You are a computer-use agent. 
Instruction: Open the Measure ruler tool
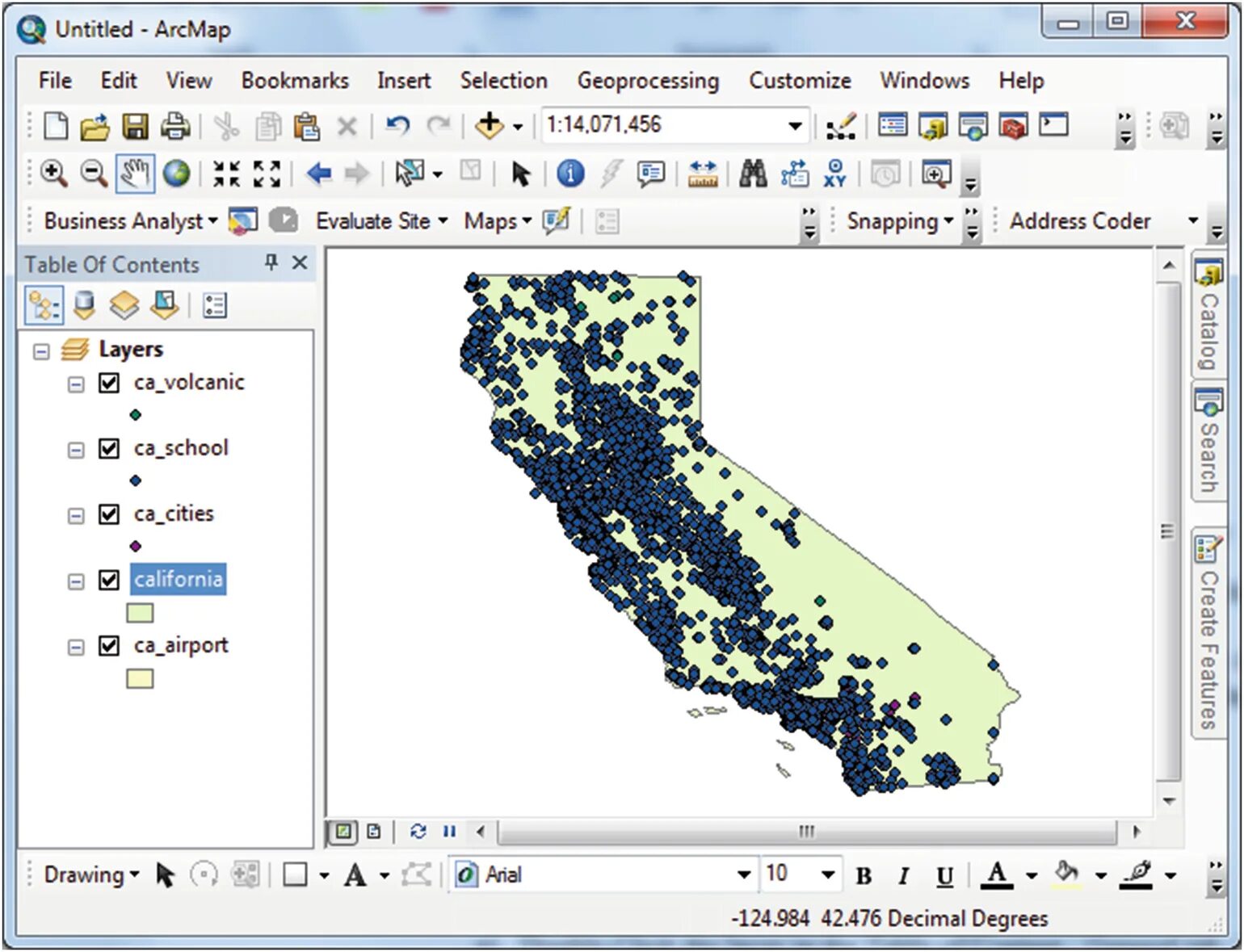coord(703,174)
